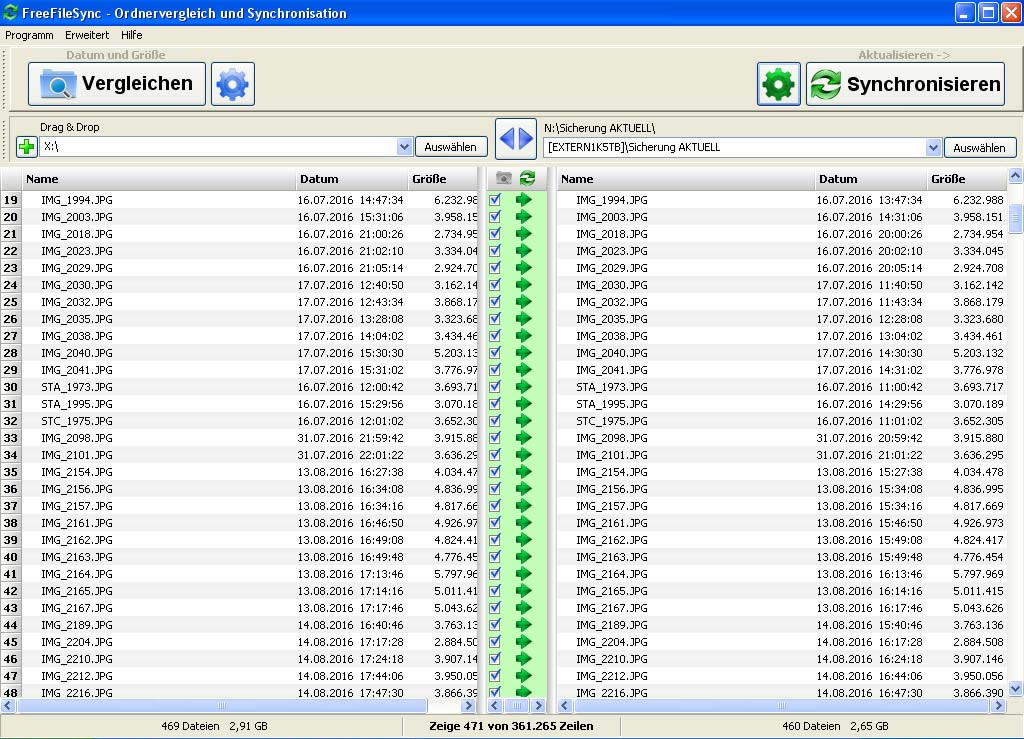
Task: Click the sync action icon in middle header
Action: pyautogui.click(x=527, y=178)
